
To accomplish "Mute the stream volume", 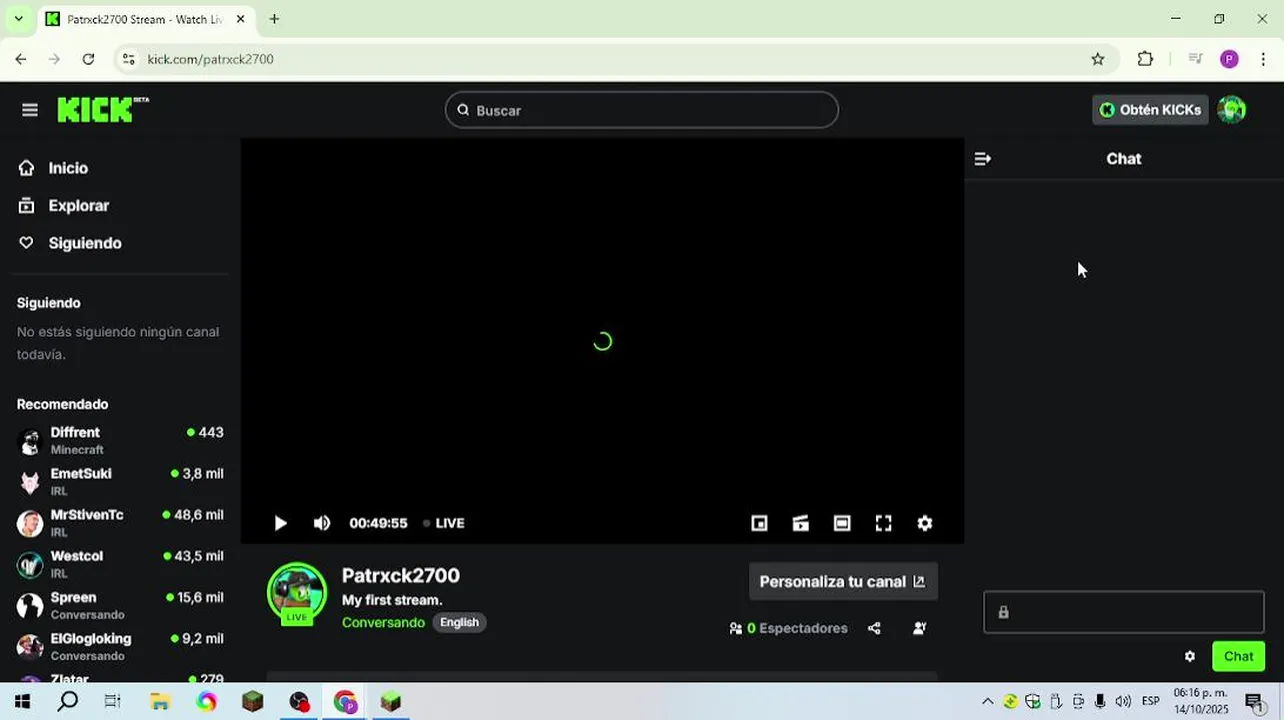I will coord(322,523).
